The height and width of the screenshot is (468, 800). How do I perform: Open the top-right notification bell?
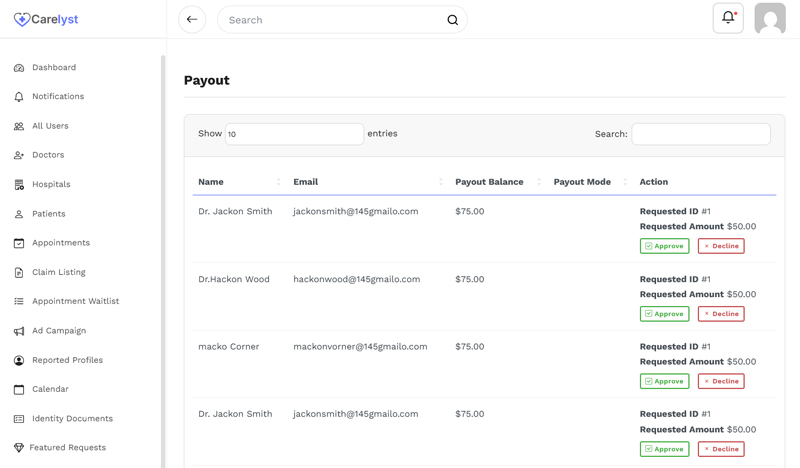728,18
